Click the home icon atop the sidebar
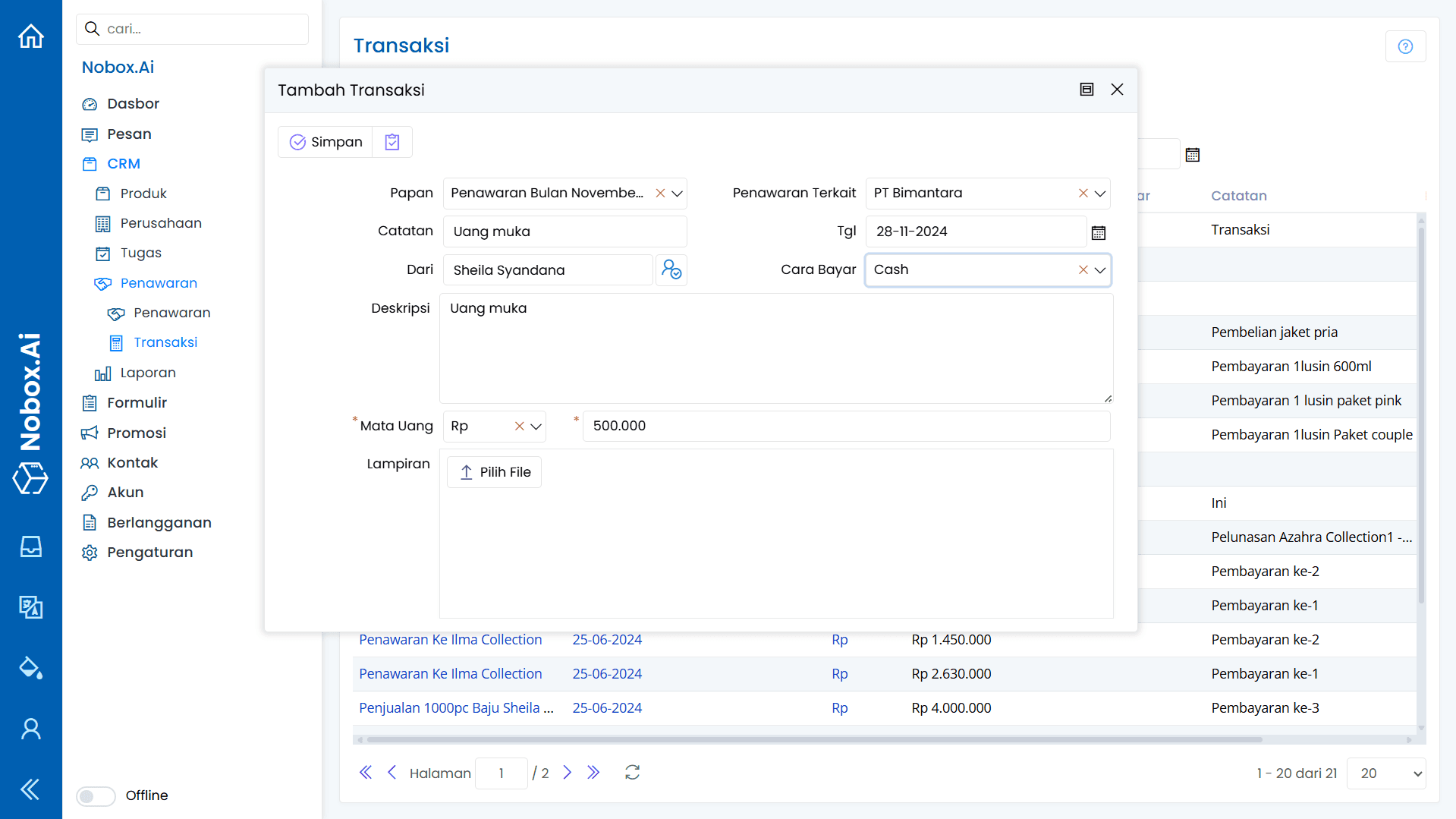The width and height of the screenshot is (1456, 819). (x=30, y=36)
